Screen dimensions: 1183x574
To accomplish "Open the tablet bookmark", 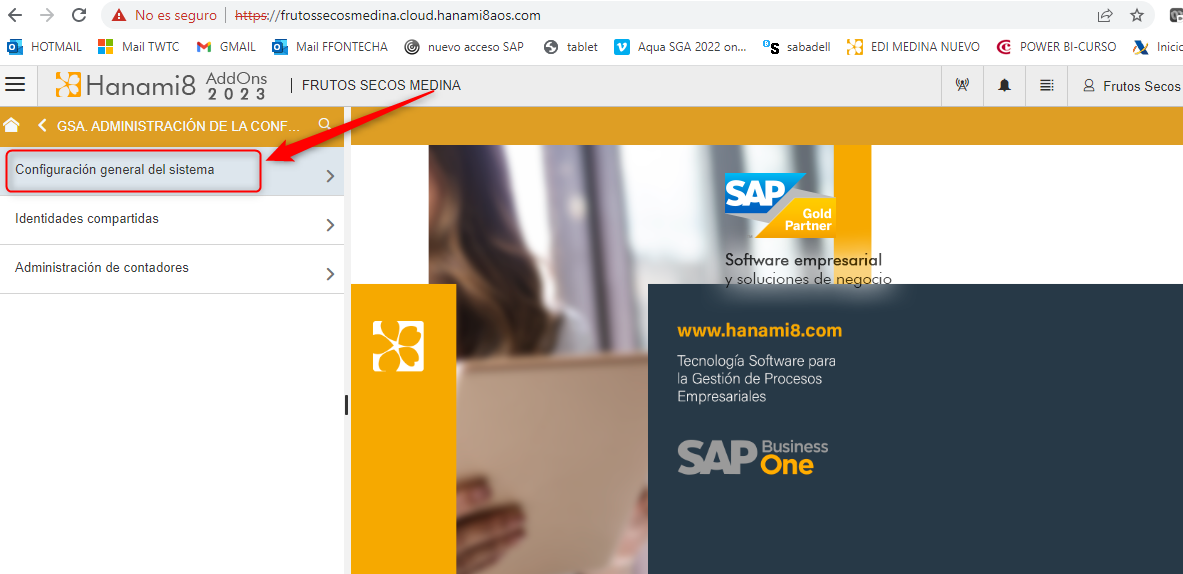I will click(571, 47).
